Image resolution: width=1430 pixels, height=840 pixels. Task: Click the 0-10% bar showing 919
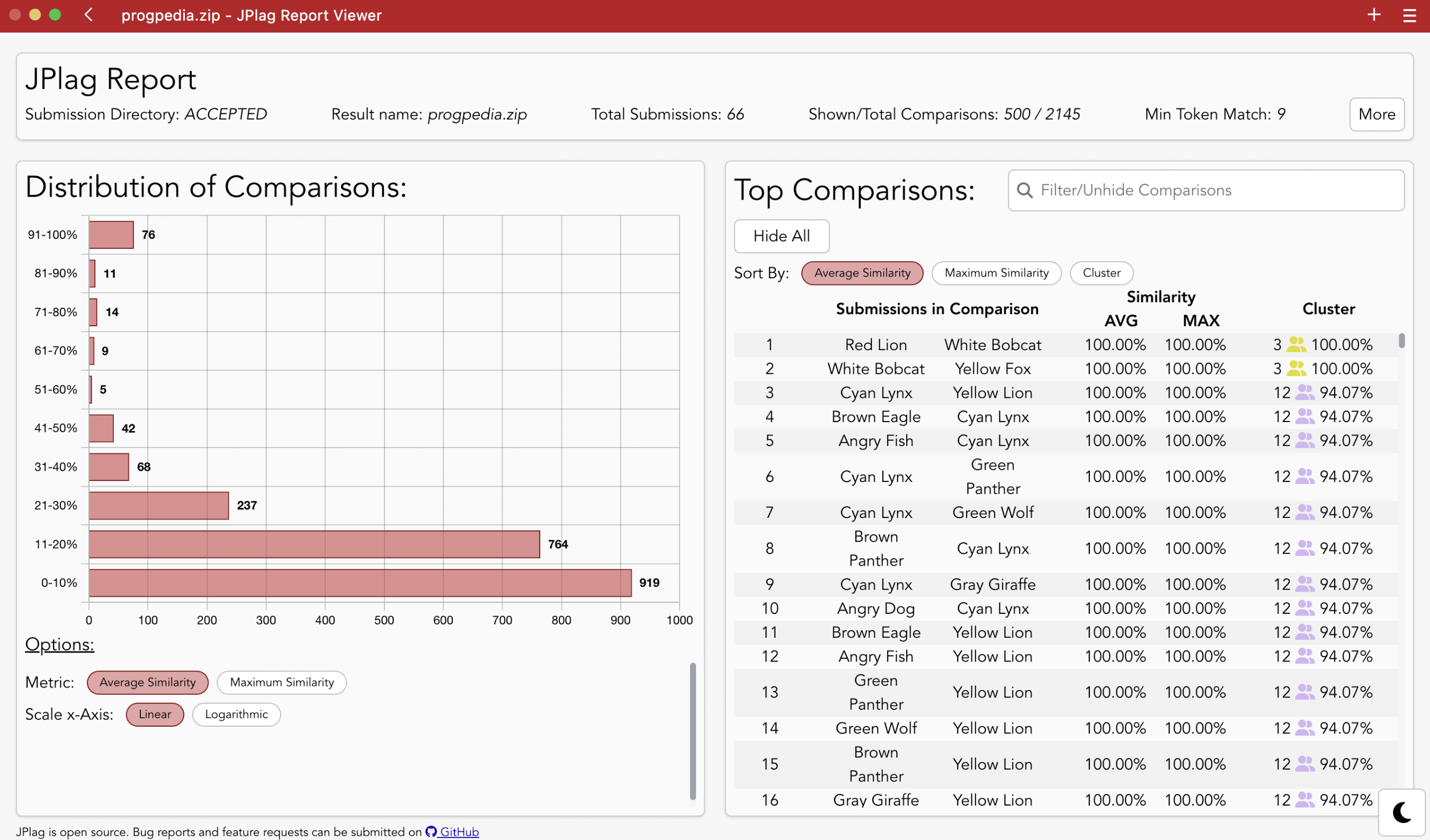click(360, 583)
